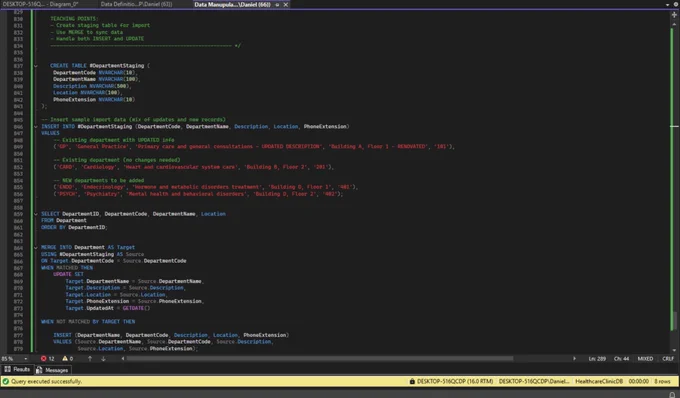Collapse the MERGE INTO Department block
Screen dimensions: 680x398
tap(36, 248)
